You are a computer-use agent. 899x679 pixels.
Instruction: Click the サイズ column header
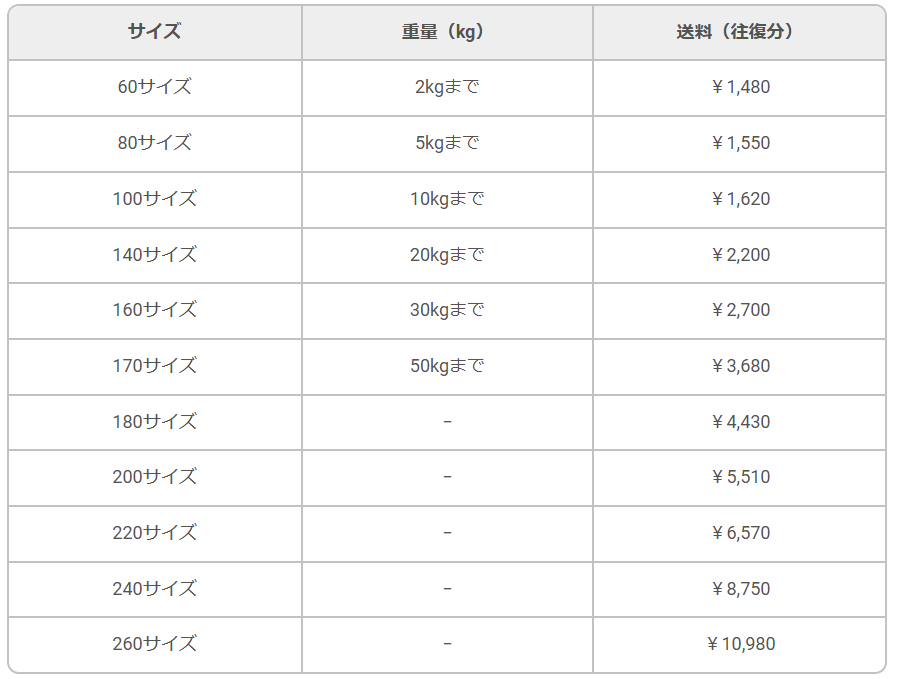[x=154, y=32]
